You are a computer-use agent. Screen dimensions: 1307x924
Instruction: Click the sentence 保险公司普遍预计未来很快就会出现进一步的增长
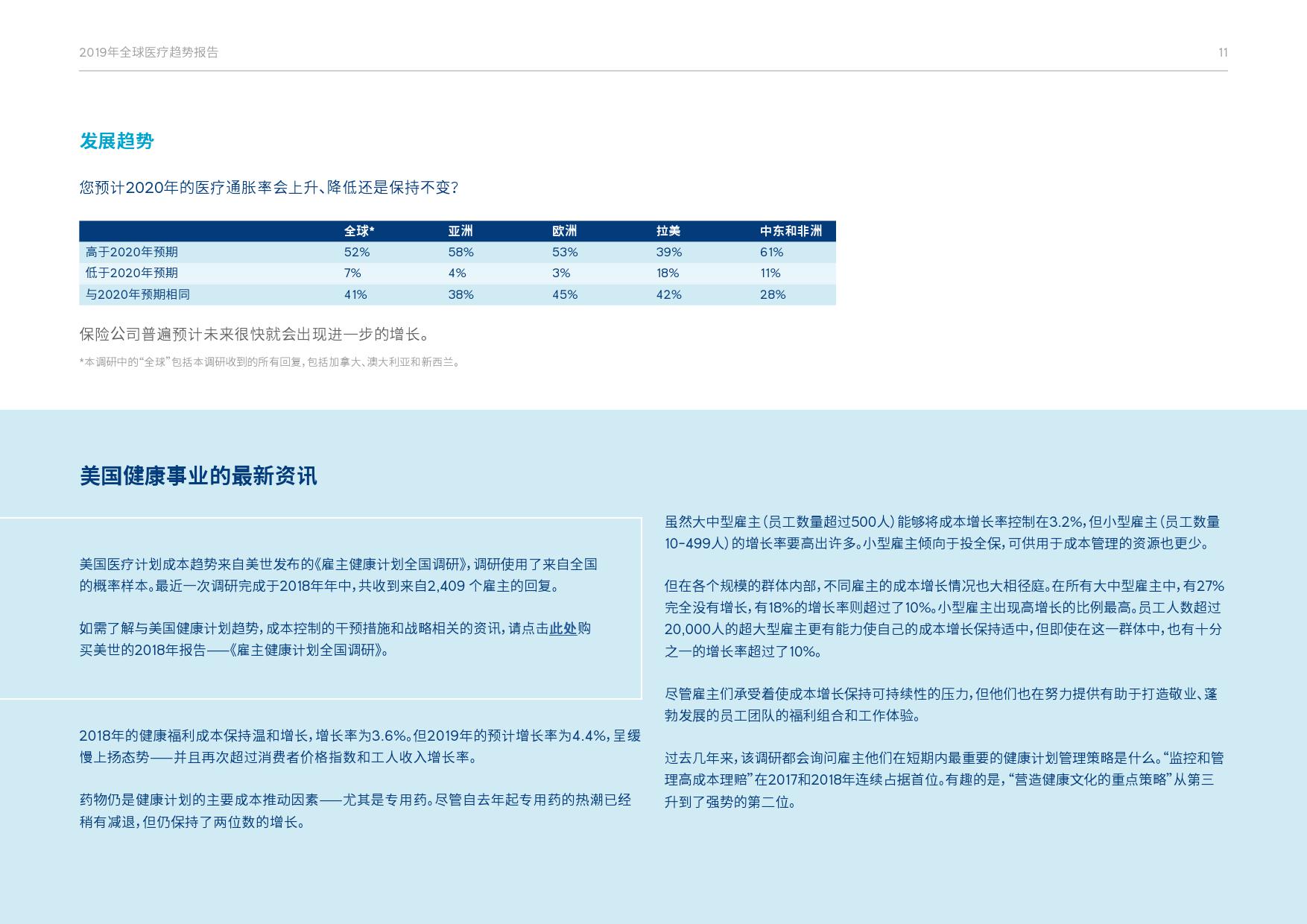254,334
